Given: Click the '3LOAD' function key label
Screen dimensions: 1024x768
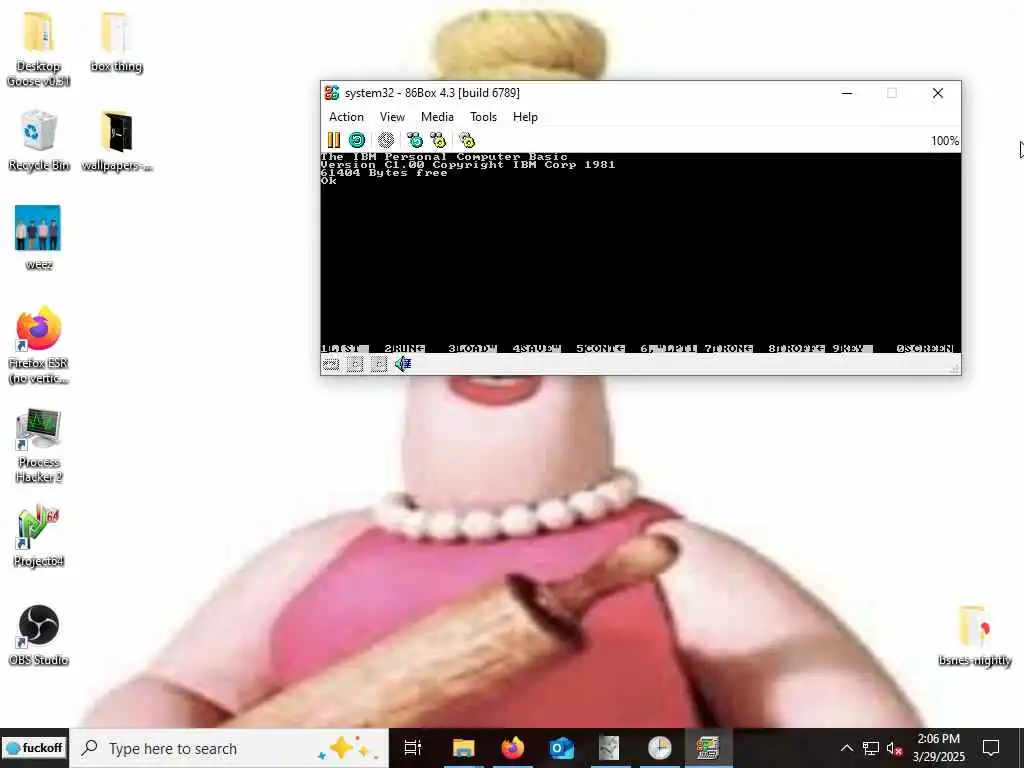Looking at the screenshot, I should point(472,348).
